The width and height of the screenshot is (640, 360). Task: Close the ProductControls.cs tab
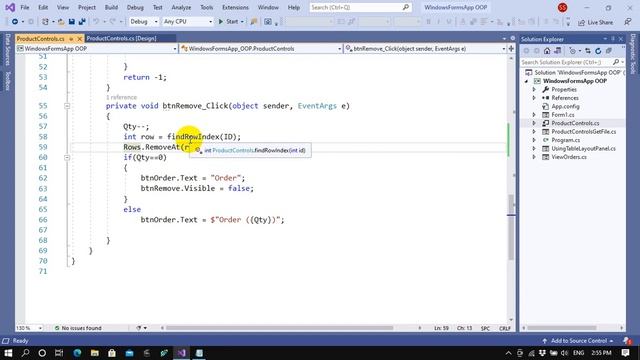coord(80,39)
